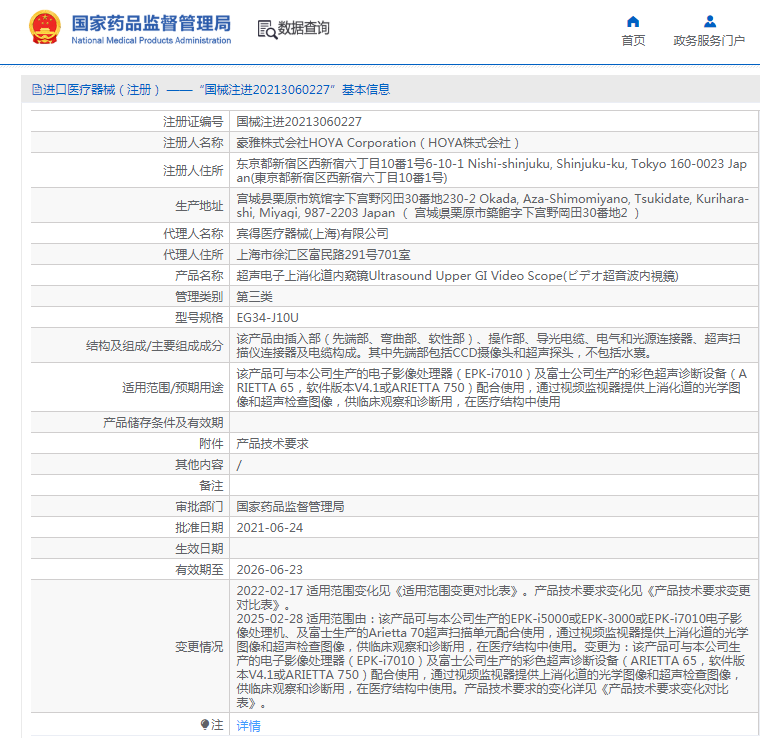Click the 审批部门 label
The width and height of the screenshot is (760, 738).
[x=199, y=506]
